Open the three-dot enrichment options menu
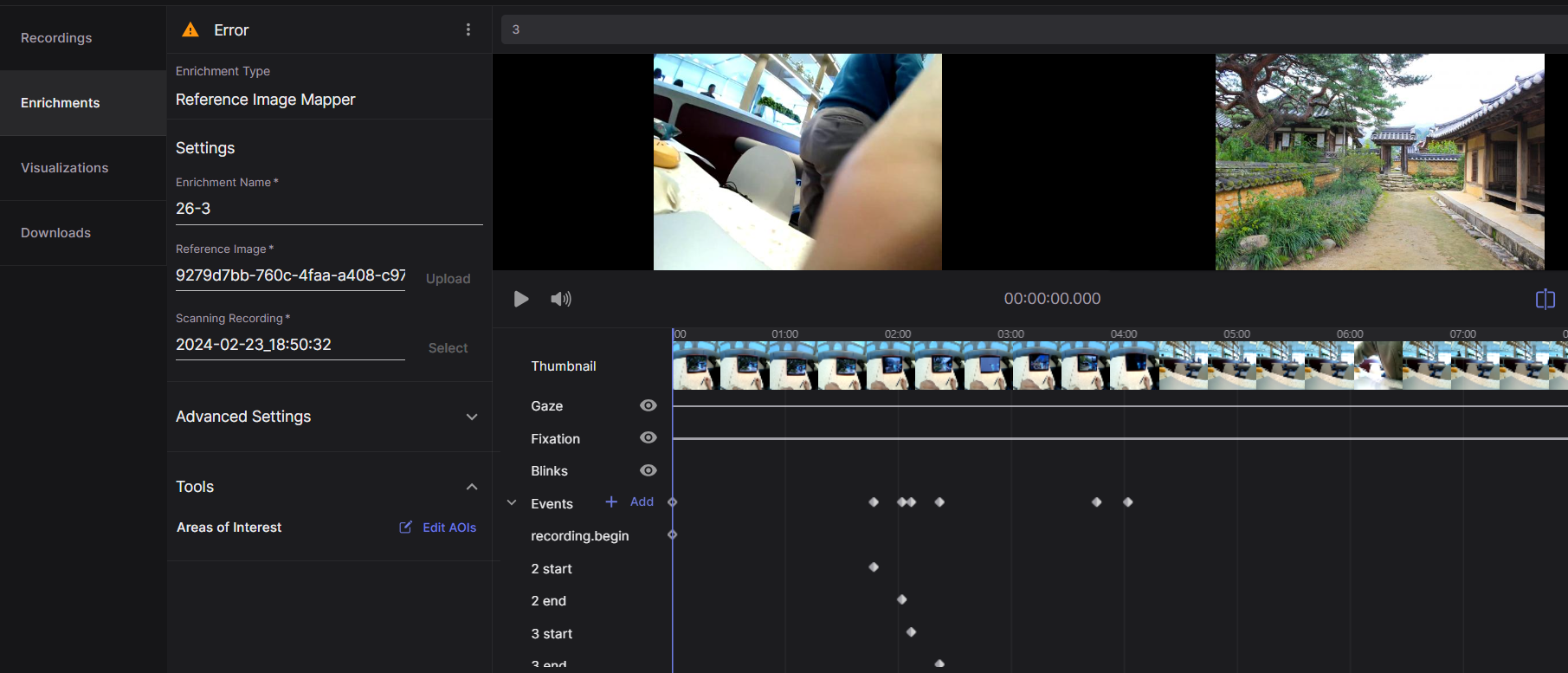This screenshot has width=1568, height=673. point(468,30)
